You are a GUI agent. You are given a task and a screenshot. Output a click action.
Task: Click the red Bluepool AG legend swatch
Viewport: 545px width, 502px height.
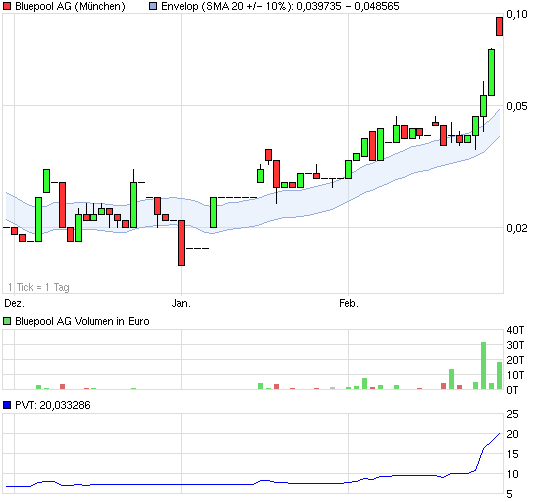click(7, 6)
